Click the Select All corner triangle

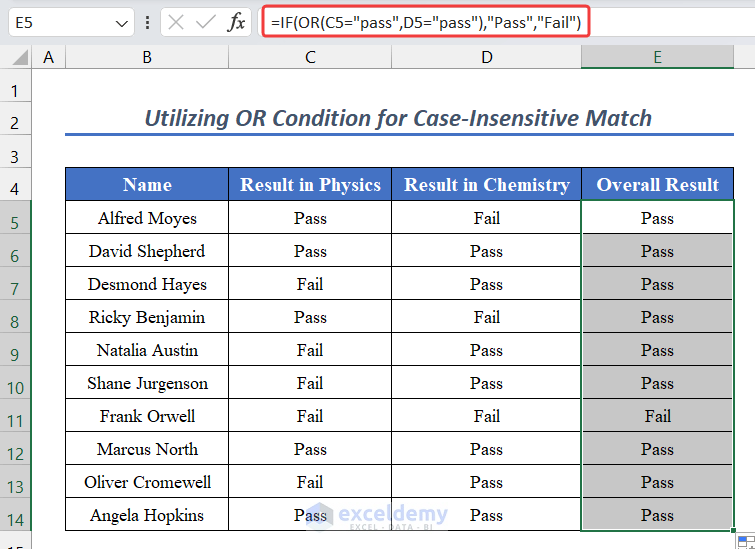click(x=17, y=58)
